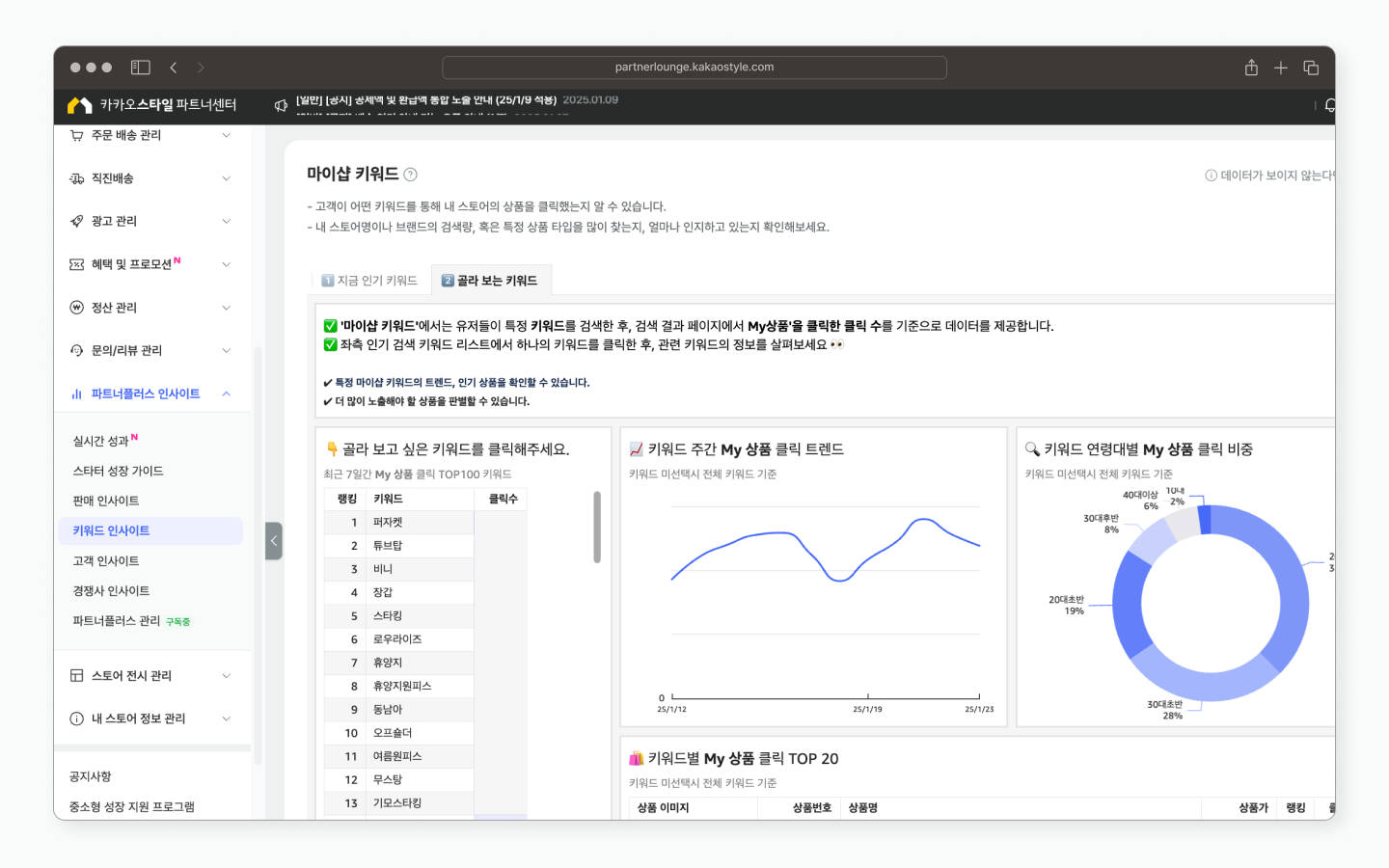The image size is (1389, 868).
Task: Click the 주문 배송 관리 cart icon
Action: click(x=77, y=136)
